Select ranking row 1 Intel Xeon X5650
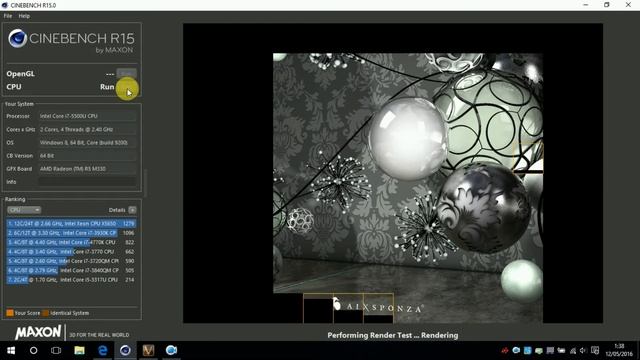This screenshot has height=360, width=640. click(x=71, y=224)
